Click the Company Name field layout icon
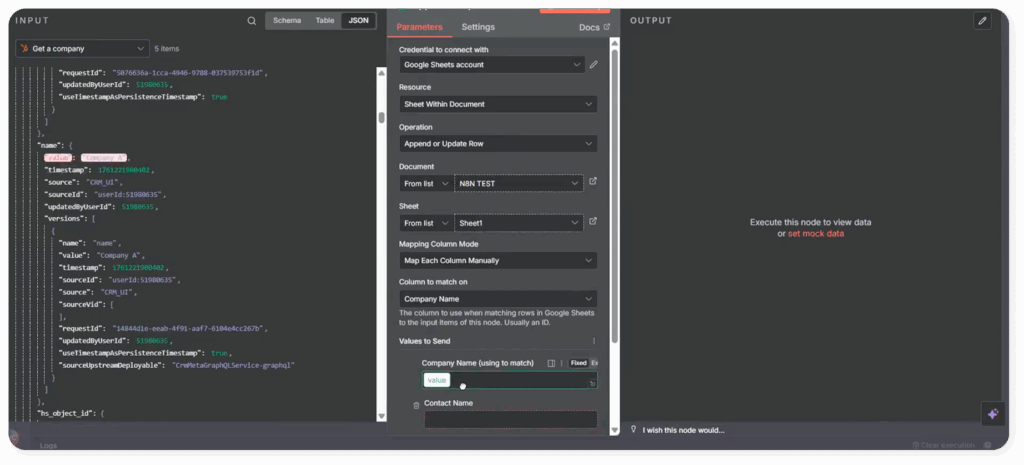The width and height of the screenshot is (1024, 465). [x=551, y=363]
